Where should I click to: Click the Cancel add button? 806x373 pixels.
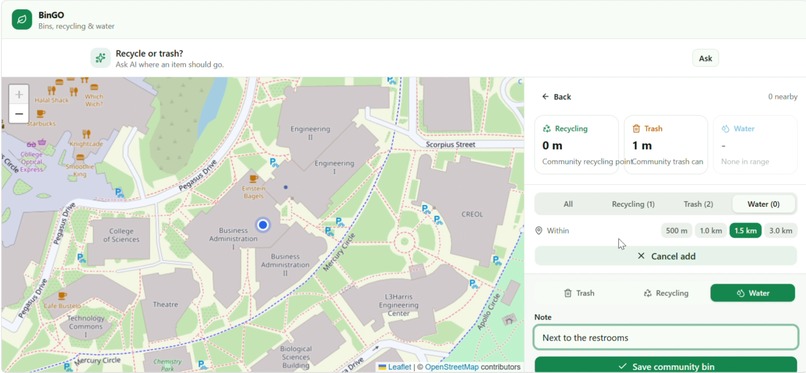point(666,256)
